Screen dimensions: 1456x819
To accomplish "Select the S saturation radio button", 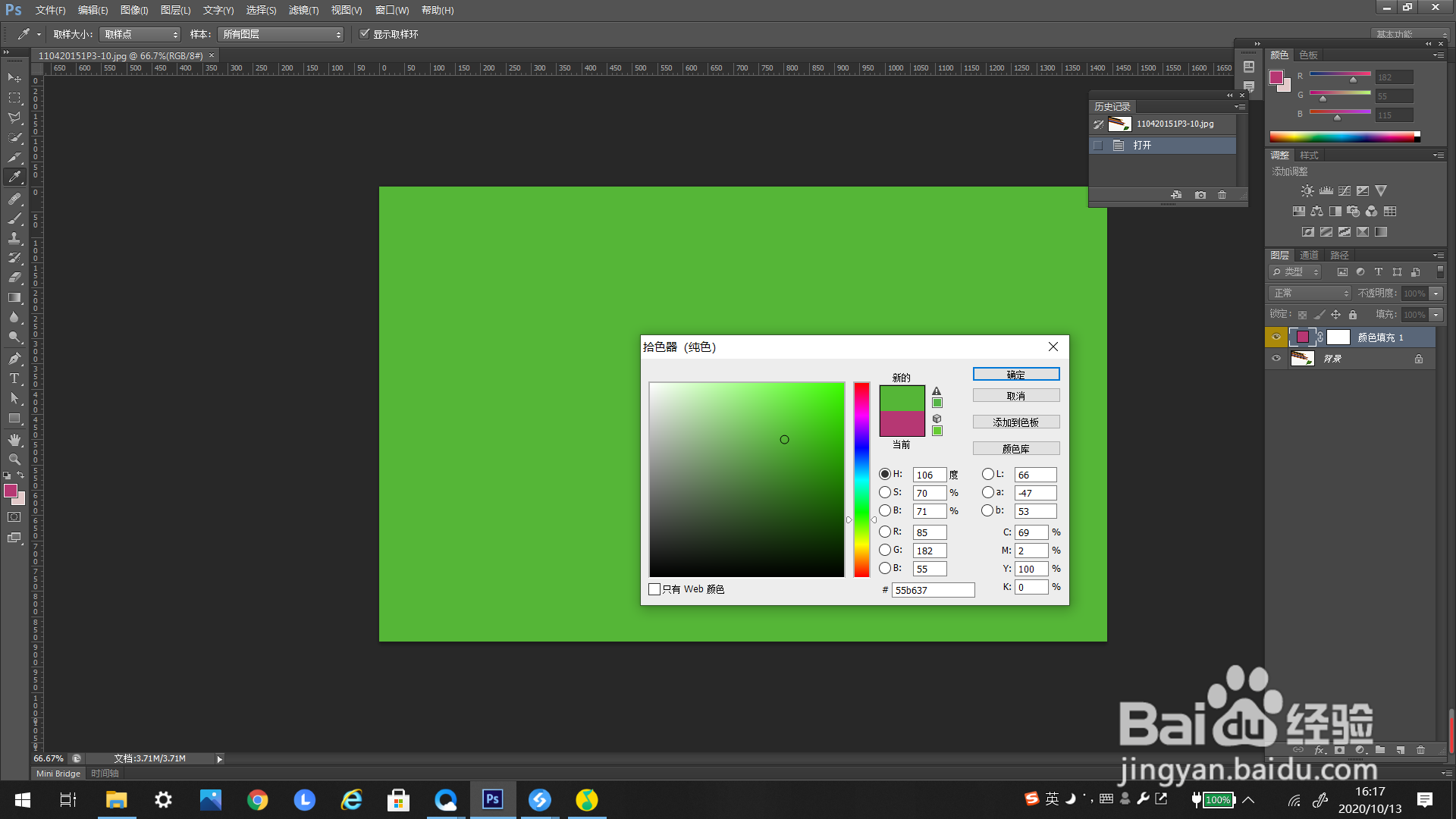I will (885, 492).
